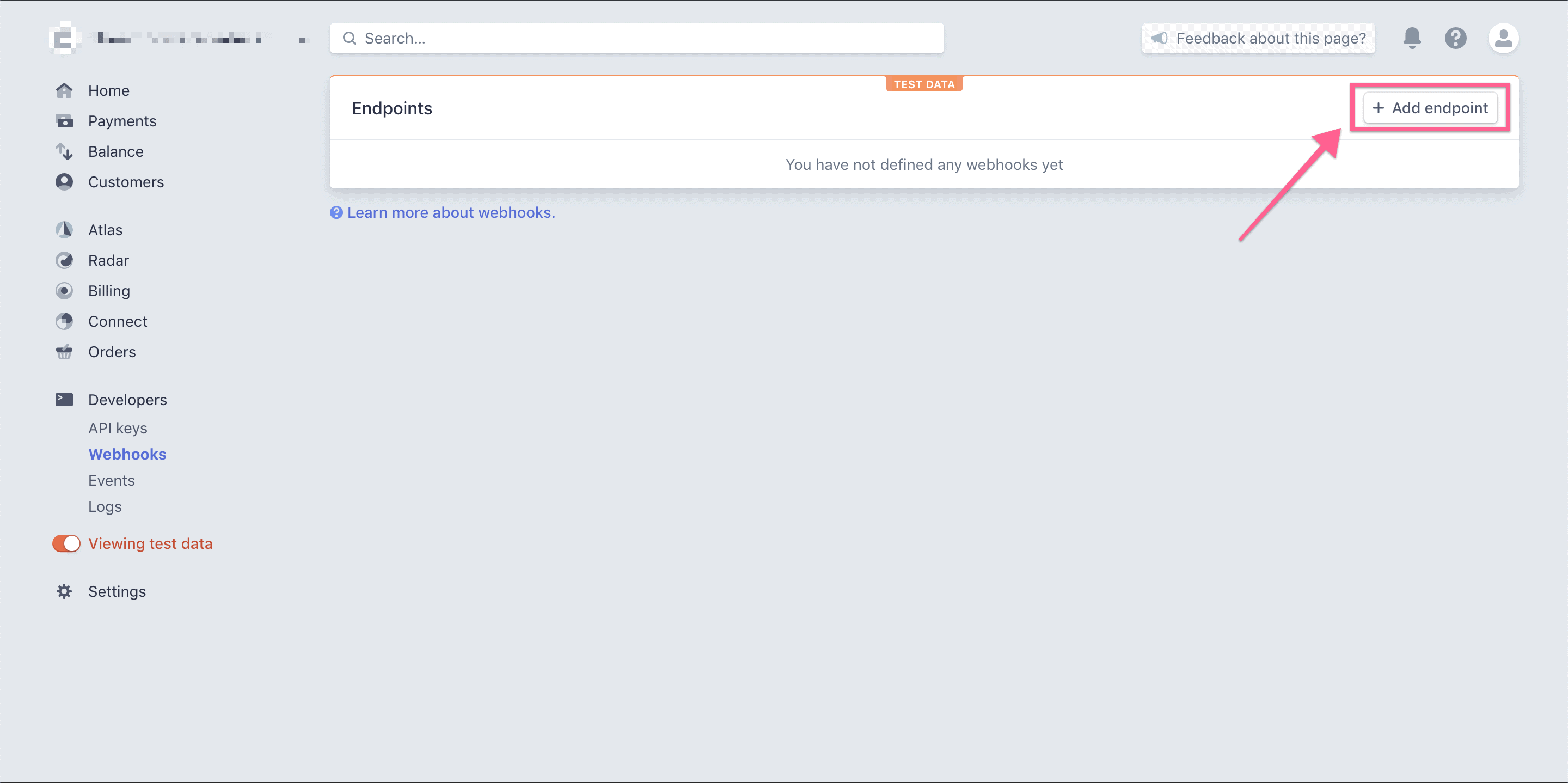This screenshot has height=783, width=1568.
Task: Click the Atlas menu label
Action: point(105,230)
